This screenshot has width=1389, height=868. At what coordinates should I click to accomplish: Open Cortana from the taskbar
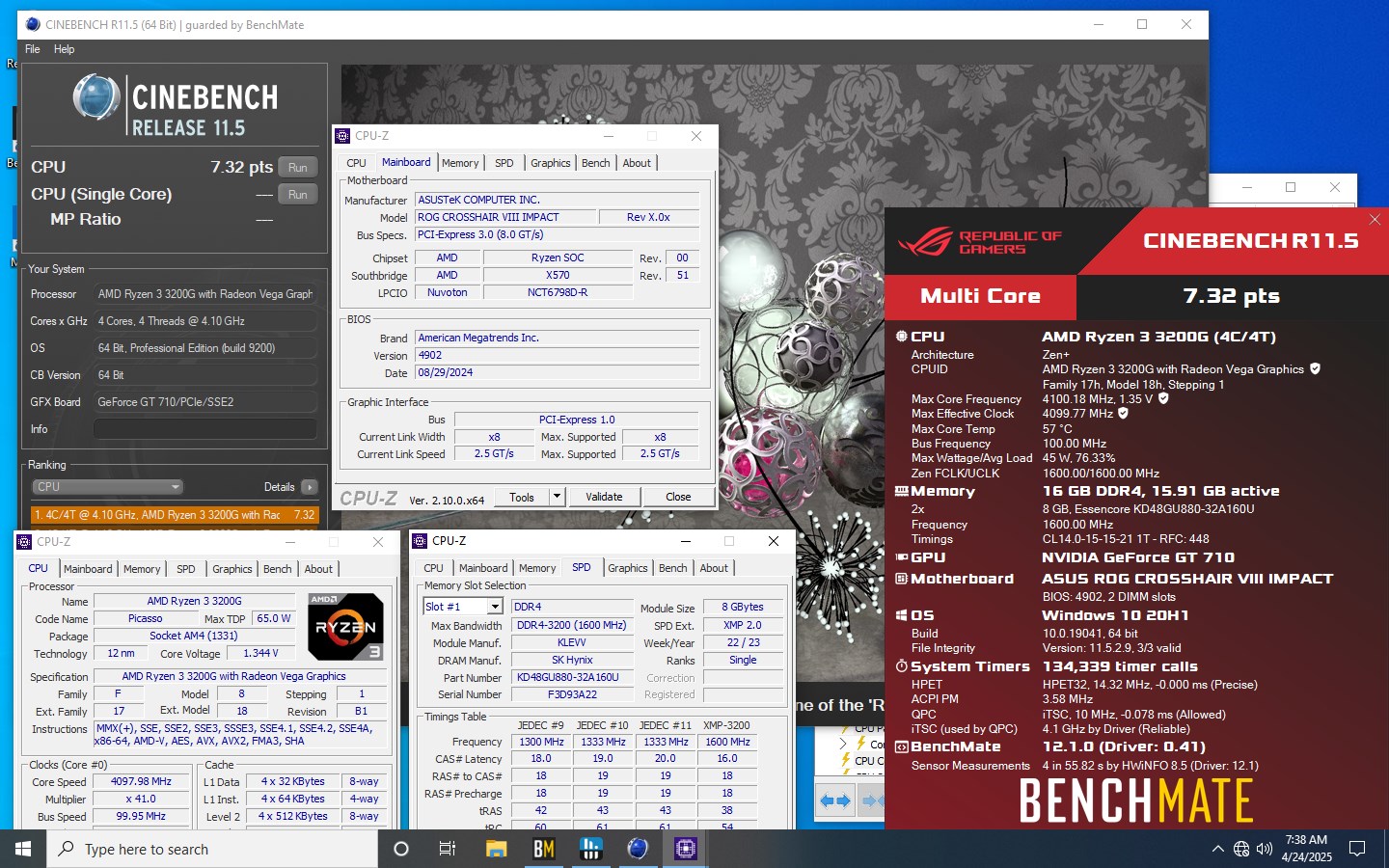click(401, 849)
